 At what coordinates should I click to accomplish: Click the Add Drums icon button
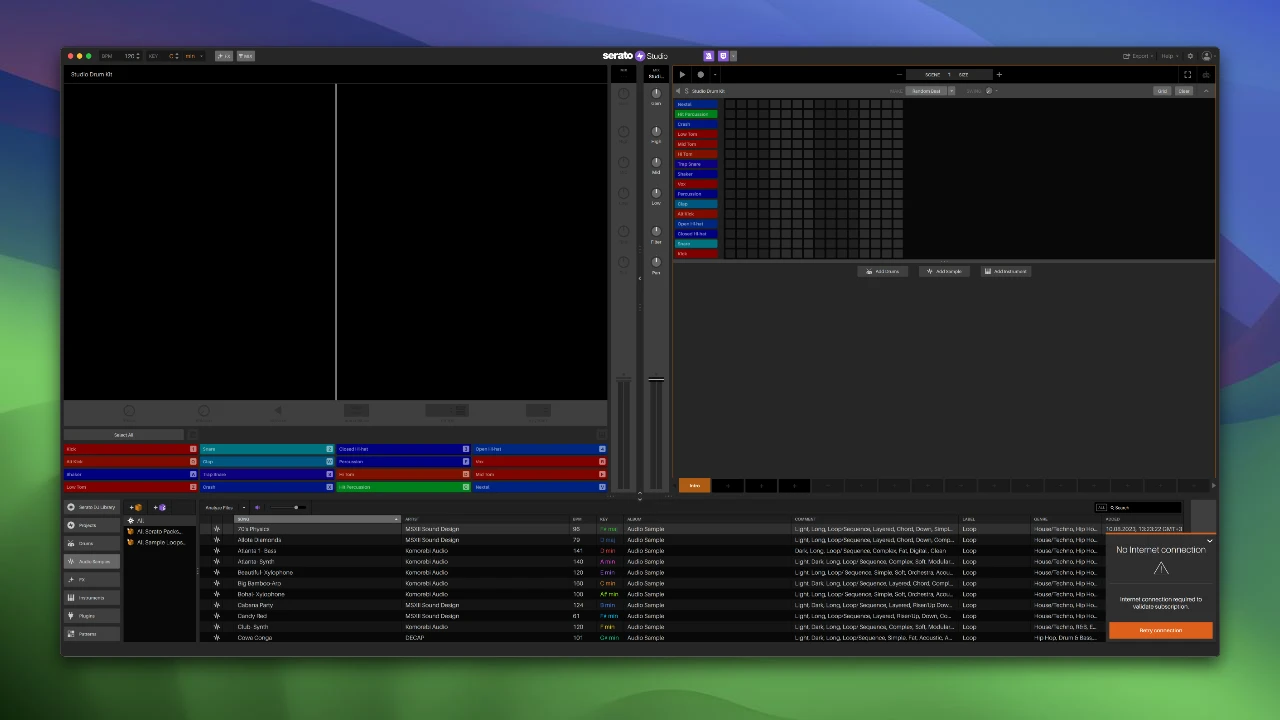coord(883,271)
